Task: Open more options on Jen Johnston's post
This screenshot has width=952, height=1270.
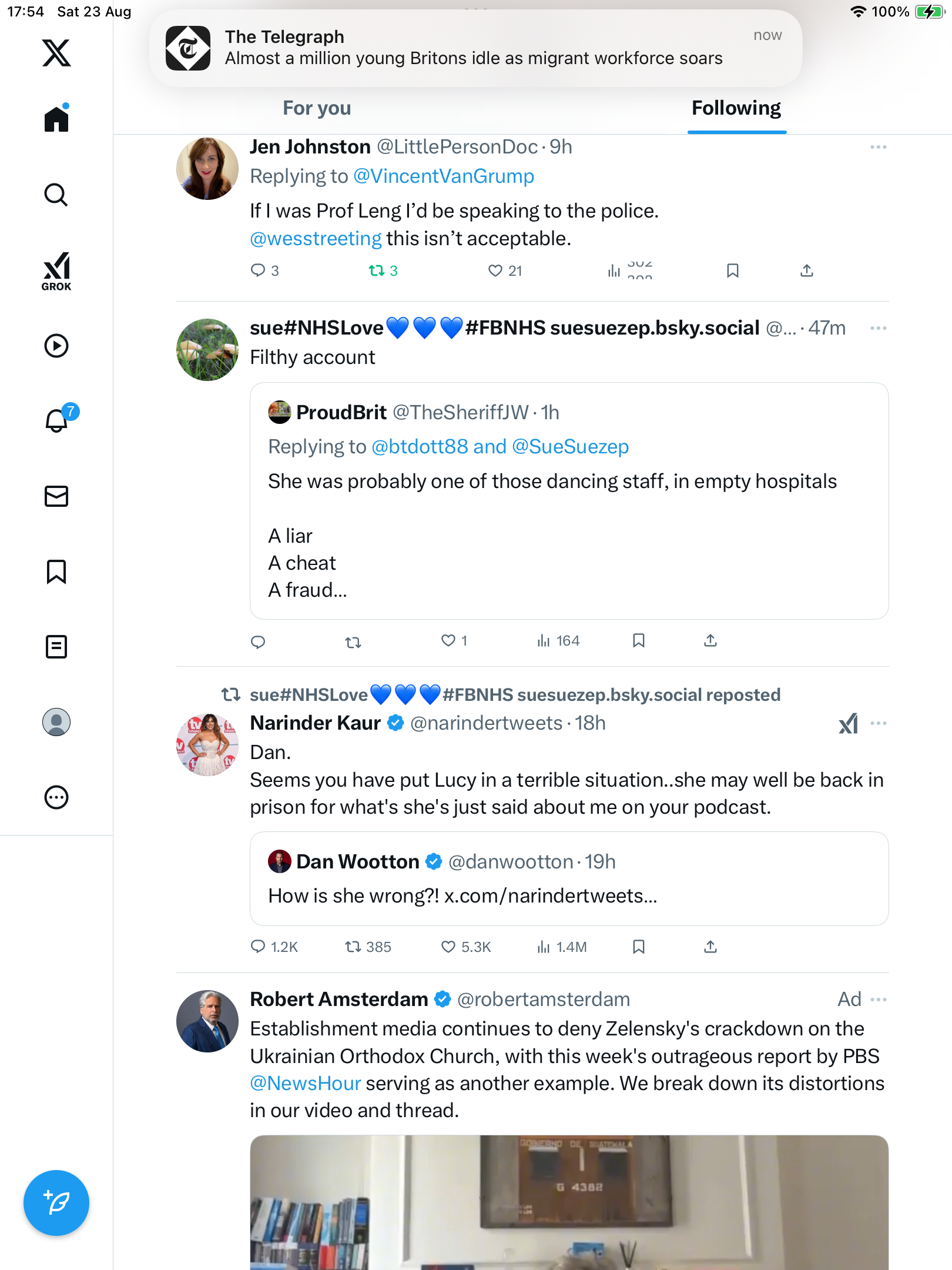Action: pos(878,147)
